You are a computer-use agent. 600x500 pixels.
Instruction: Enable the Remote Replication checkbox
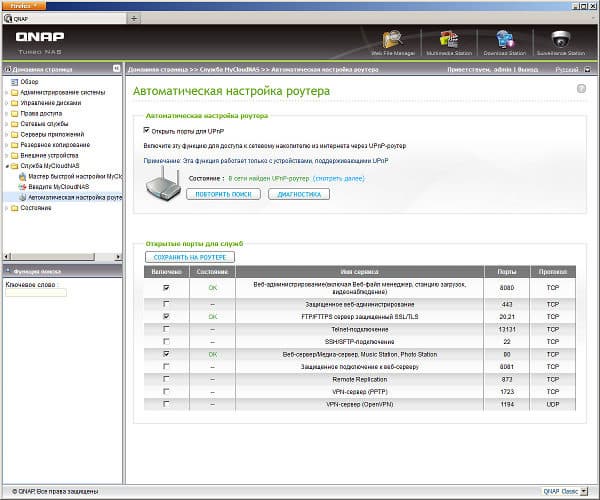[166, 379]
